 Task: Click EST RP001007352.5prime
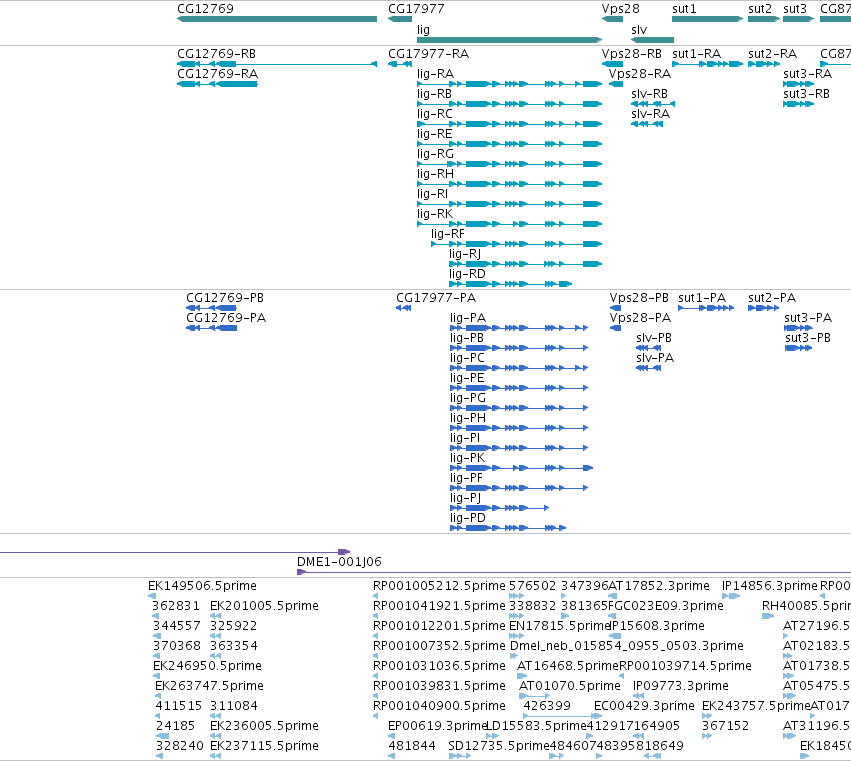376,656
